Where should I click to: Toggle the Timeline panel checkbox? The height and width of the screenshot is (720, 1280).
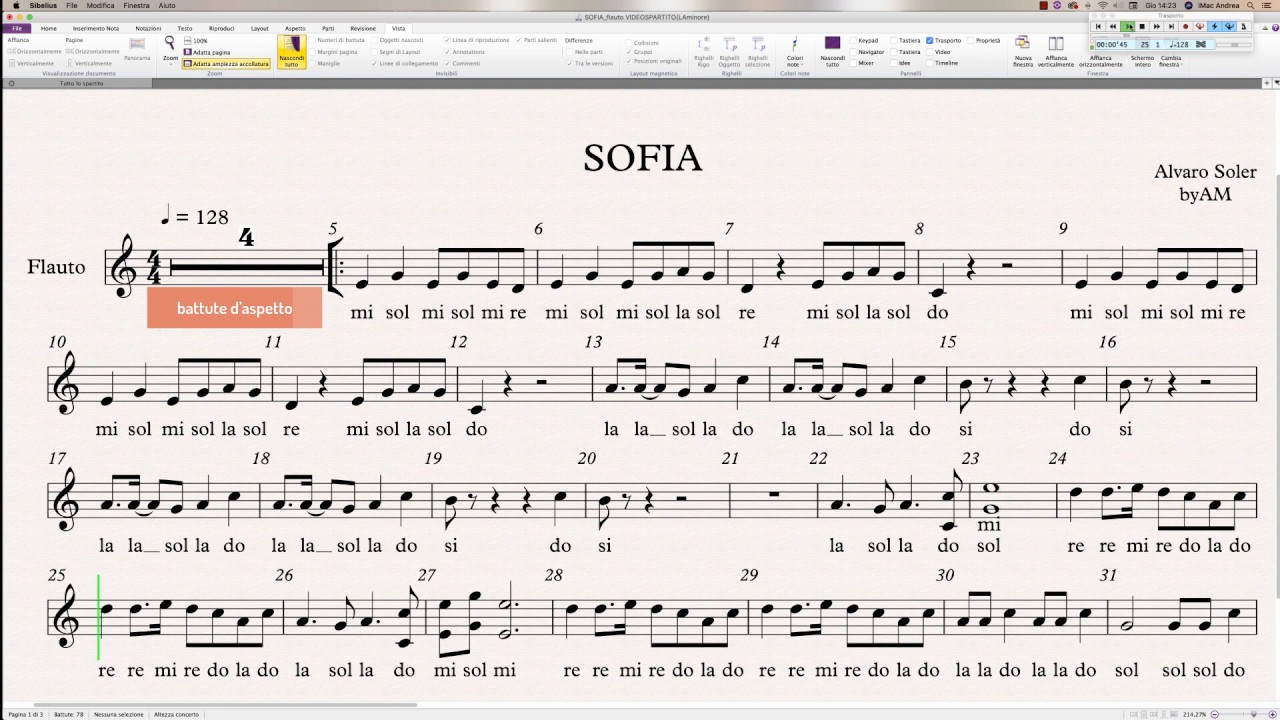(930, 63)
